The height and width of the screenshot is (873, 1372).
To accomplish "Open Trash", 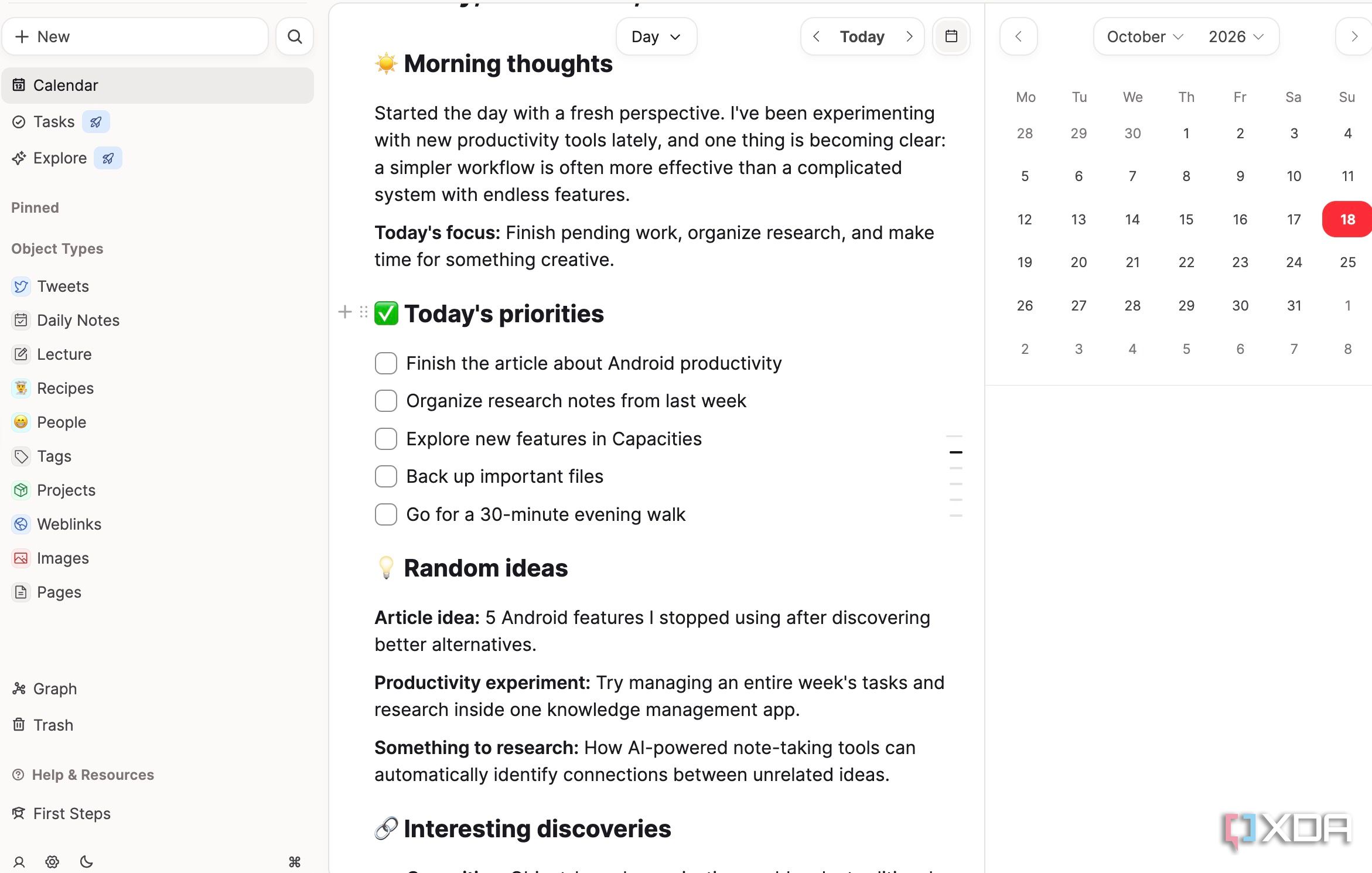I will click(x=43, y=725).
